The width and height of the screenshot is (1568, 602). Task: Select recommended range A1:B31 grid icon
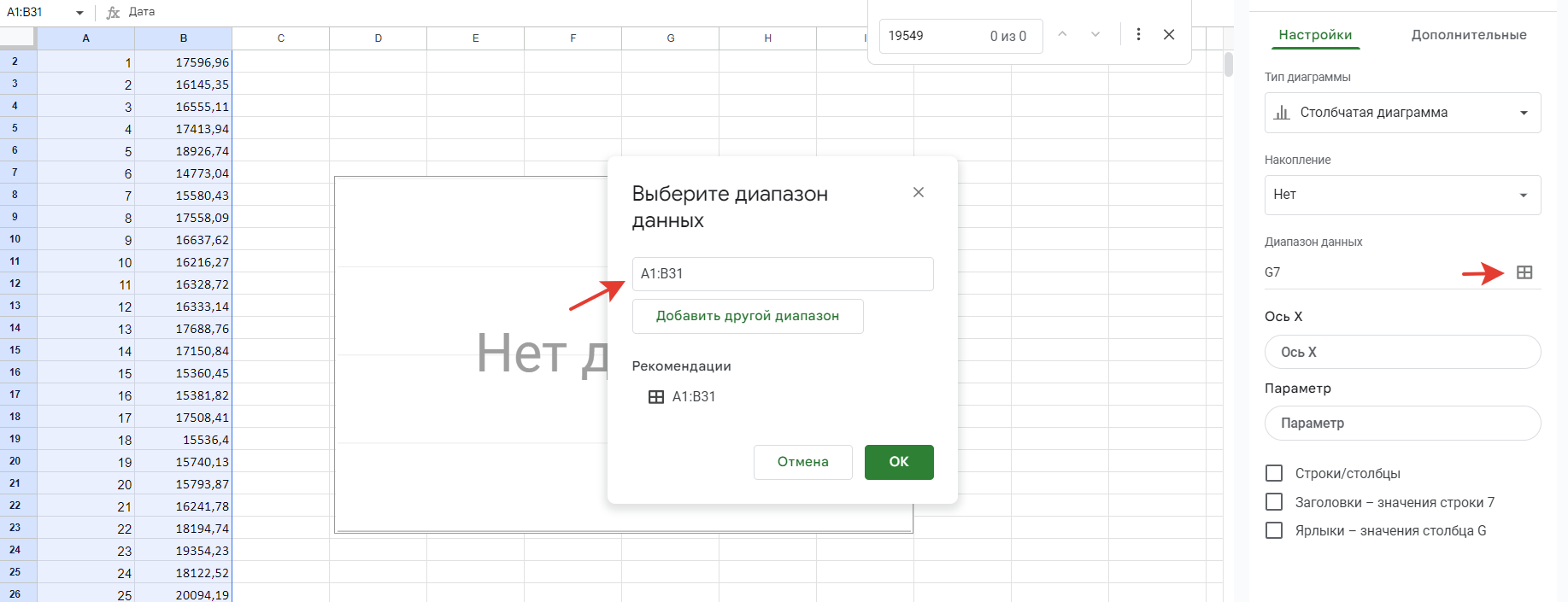click(x=655, y=397)
